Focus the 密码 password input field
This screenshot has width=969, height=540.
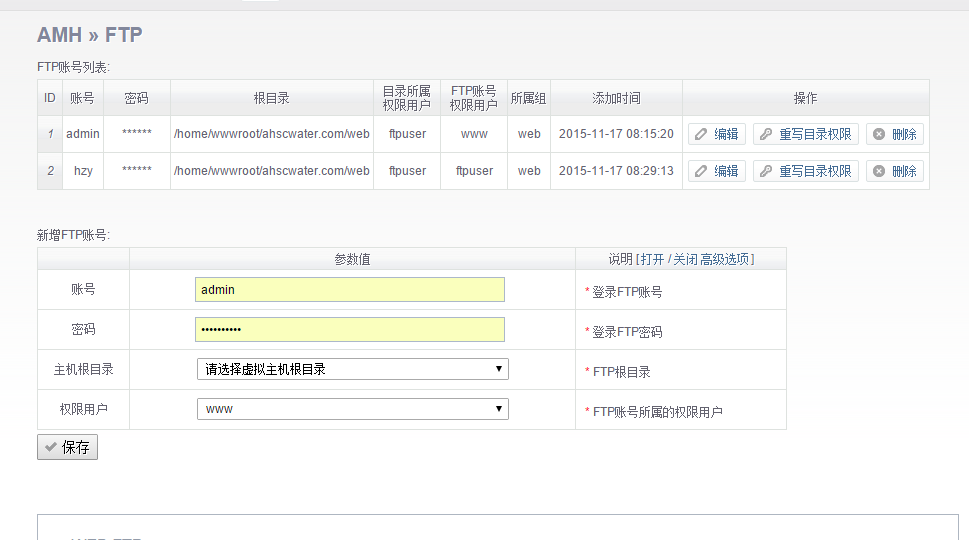(349, 330)
